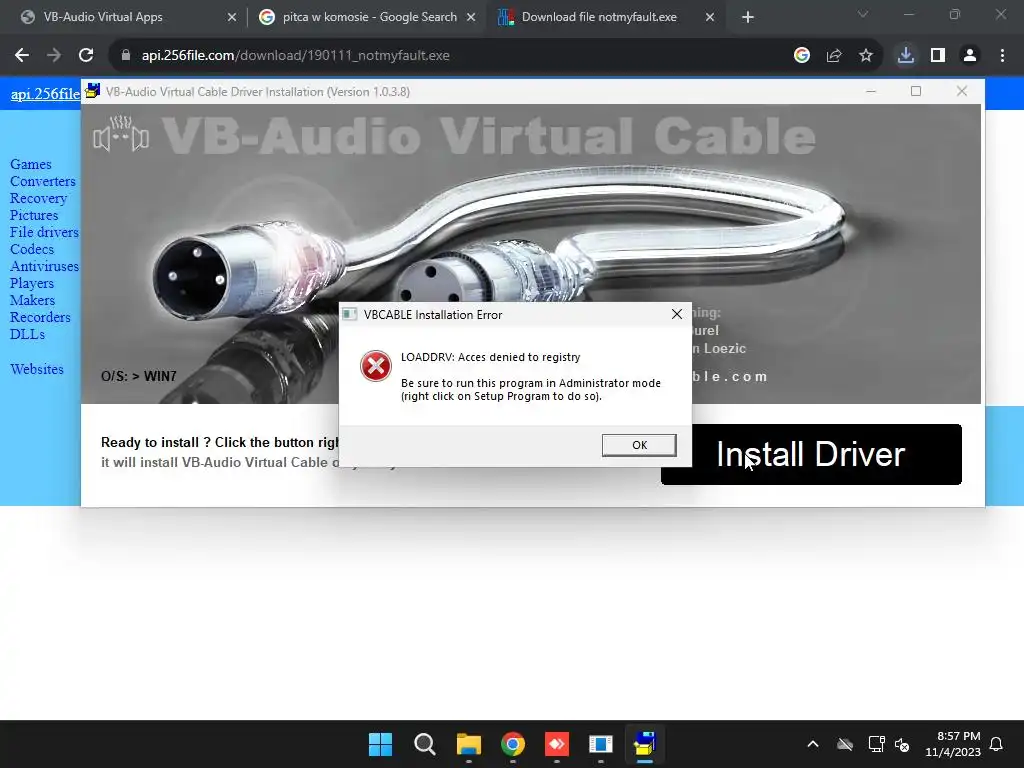This screenshot has width=1024, height=768.
Task: Open the notifications bell
Action: click(x=997, y=744)
